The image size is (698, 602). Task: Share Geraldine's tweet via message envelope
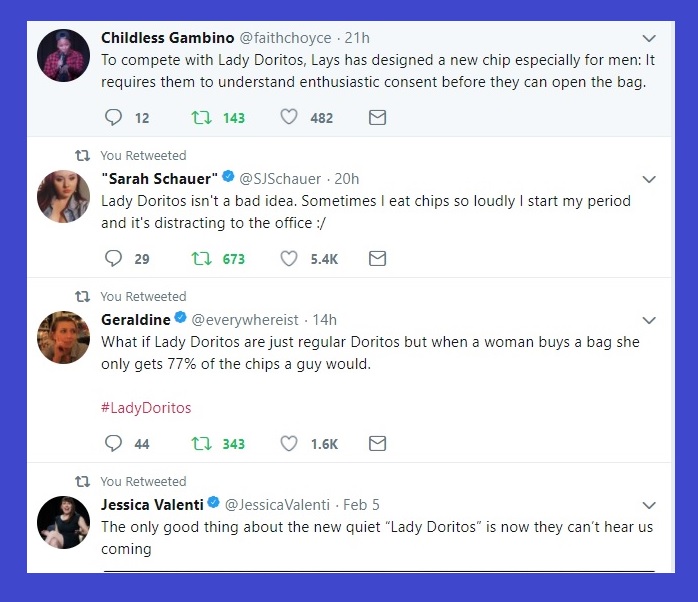[377, 444]
